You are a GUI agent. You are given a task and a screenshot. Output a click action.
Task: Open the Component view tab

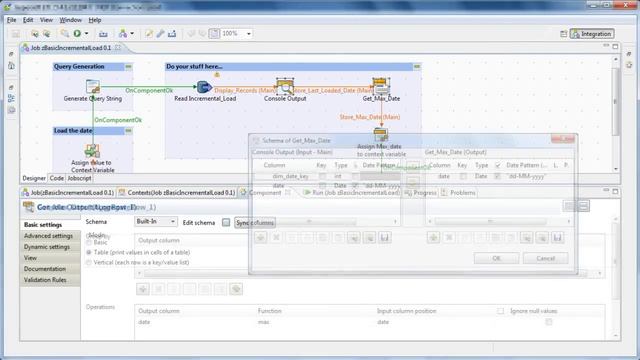(x=265, y=192)
